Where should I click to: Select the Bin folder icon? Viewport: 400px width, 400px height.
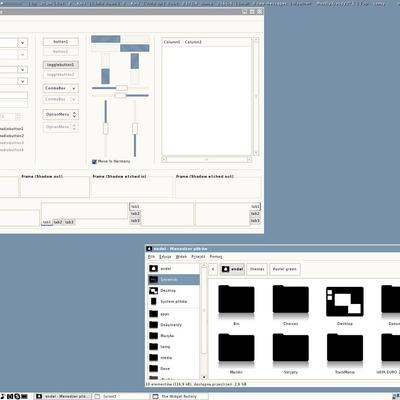(236, 299)
